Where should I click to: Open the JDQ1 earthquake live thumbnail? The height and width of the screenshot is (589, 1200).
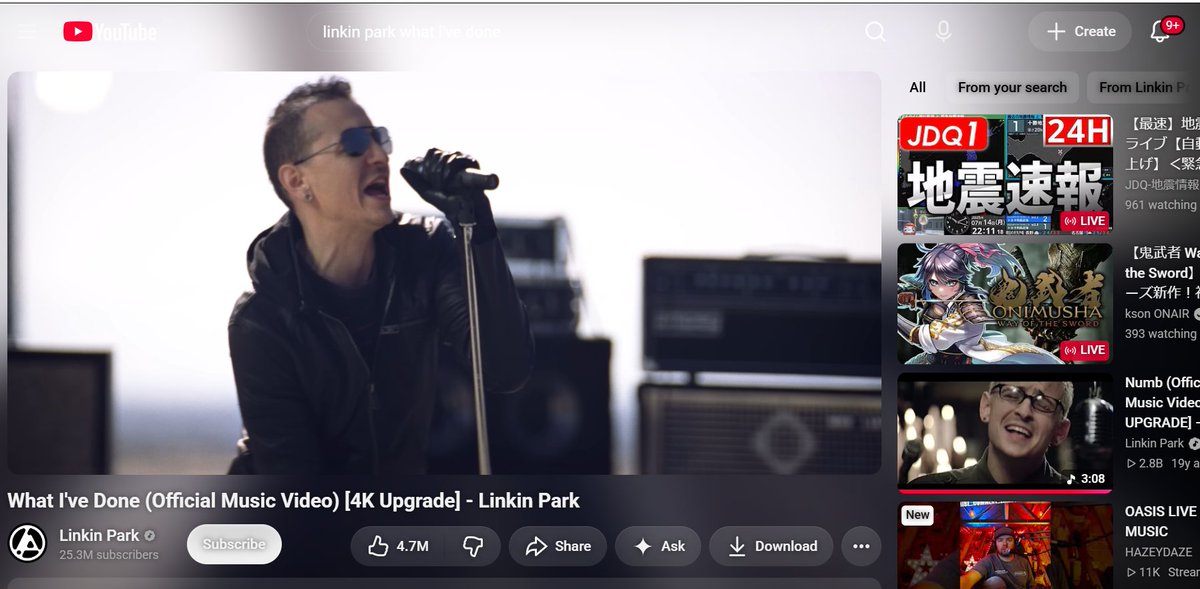pyautogui.click(x=1005, y=174)
